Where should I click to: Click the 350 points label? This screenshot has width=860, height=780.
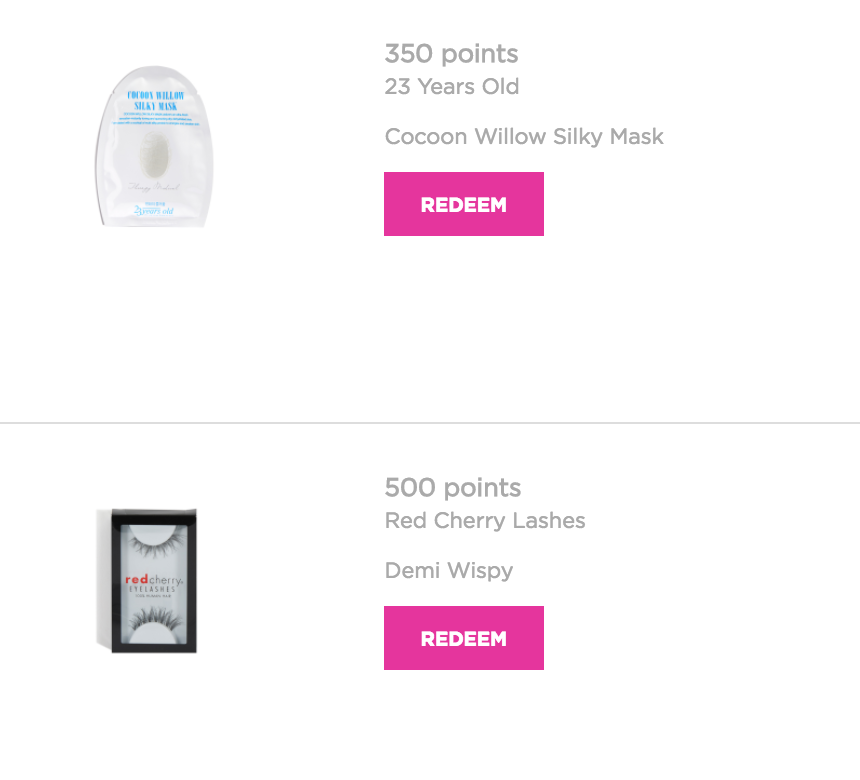click(451, 53)
